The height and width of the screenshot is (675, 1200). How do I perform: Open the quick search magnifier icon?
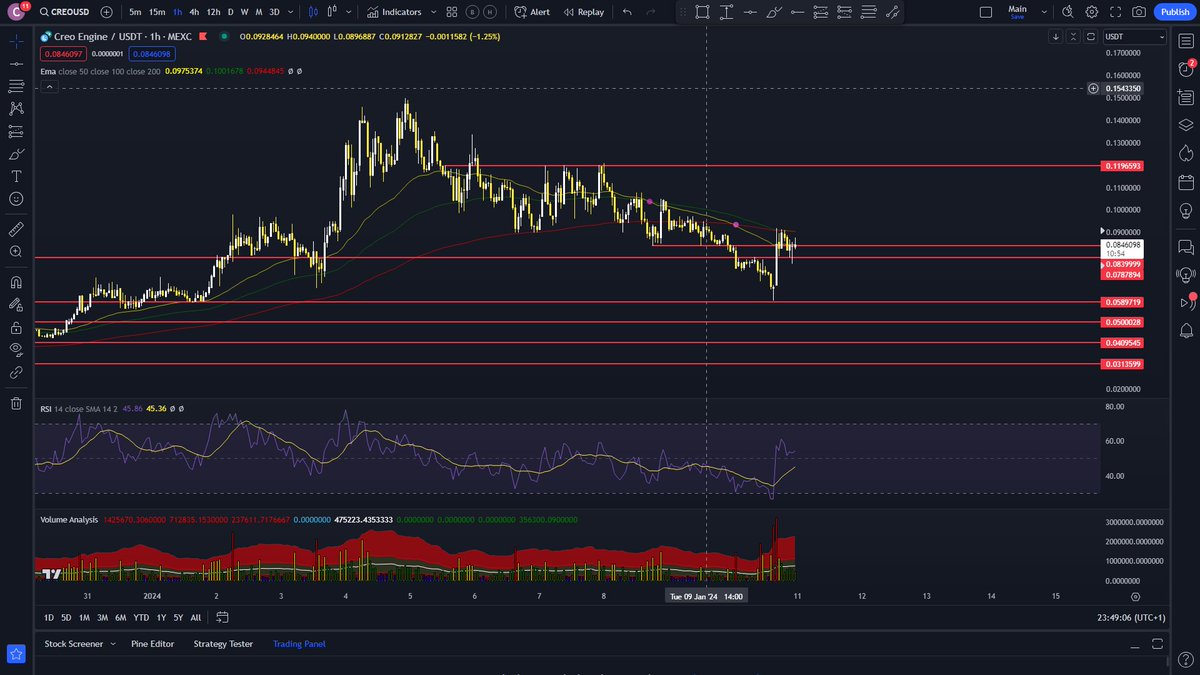[1067, 12]
